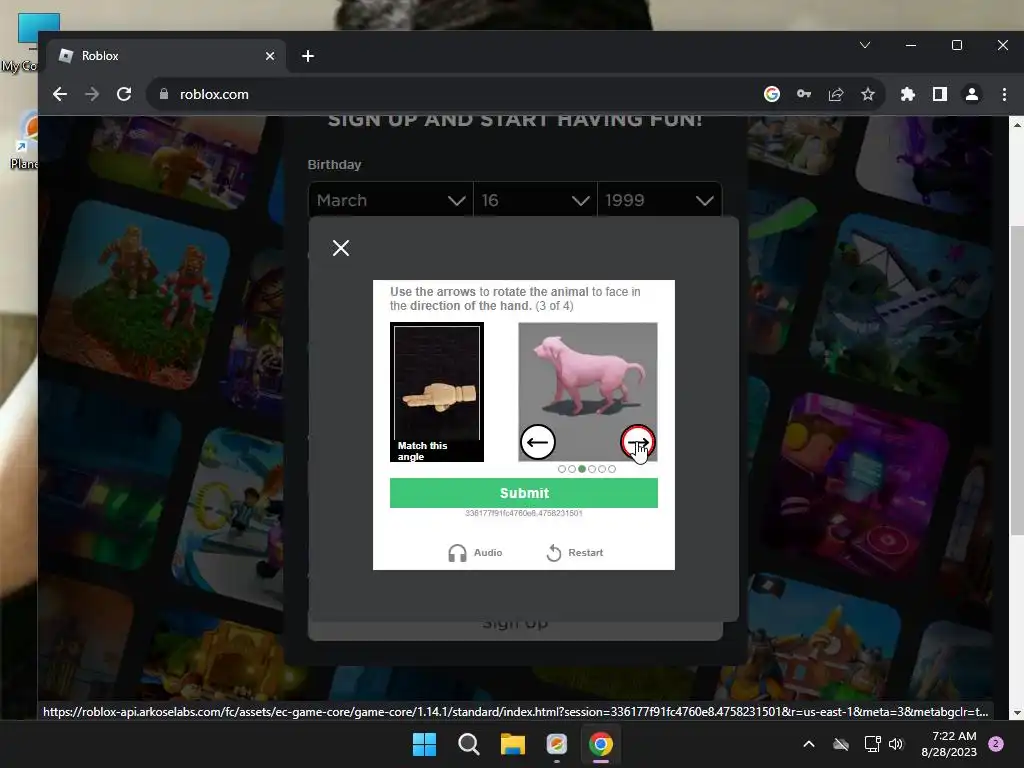Switch to the Audio challenge
1024x768 pixels.
tap(475, 552)
